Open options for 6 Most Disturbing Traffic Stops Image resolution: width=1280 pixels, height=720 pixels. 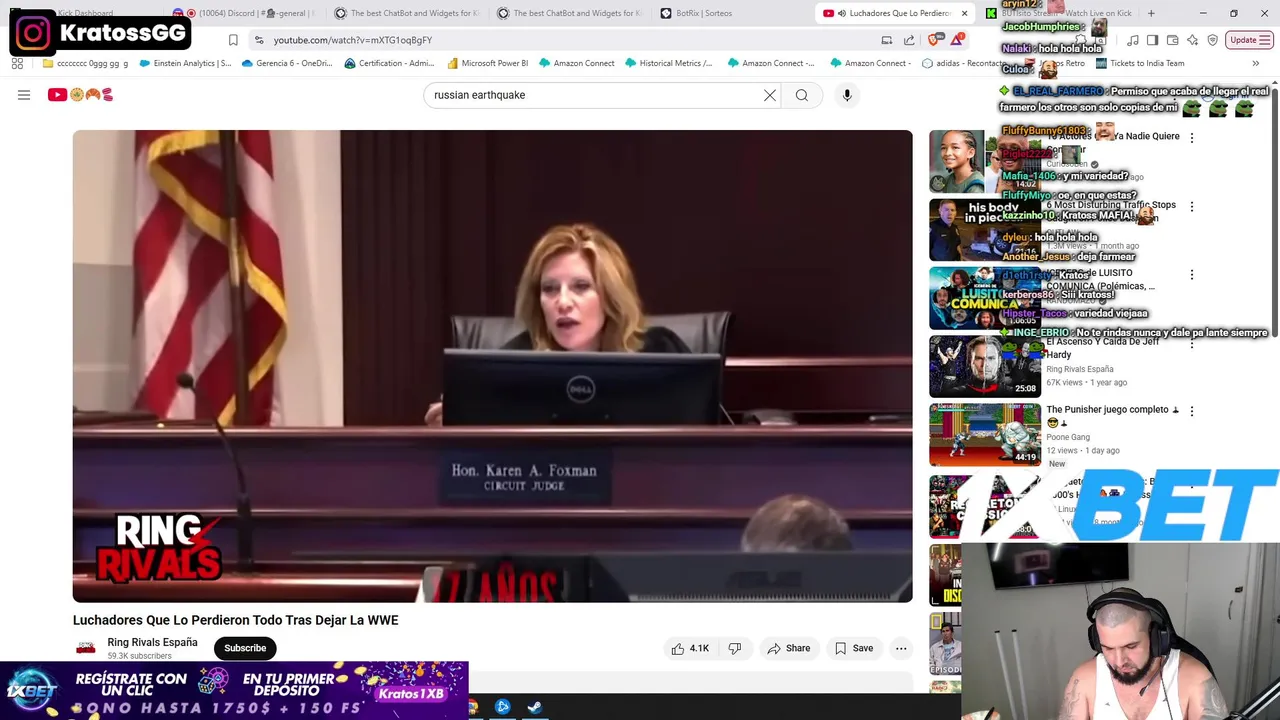point(1191,206)
